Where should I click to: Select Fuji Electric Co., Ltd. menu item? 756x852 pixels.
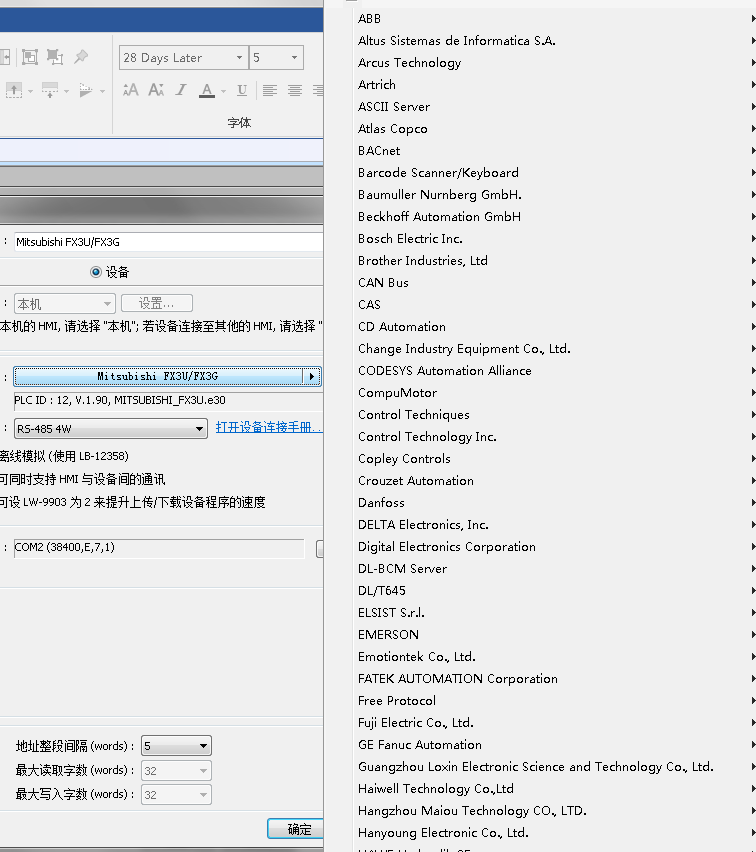pyautogui.click(x=415, y=723)
